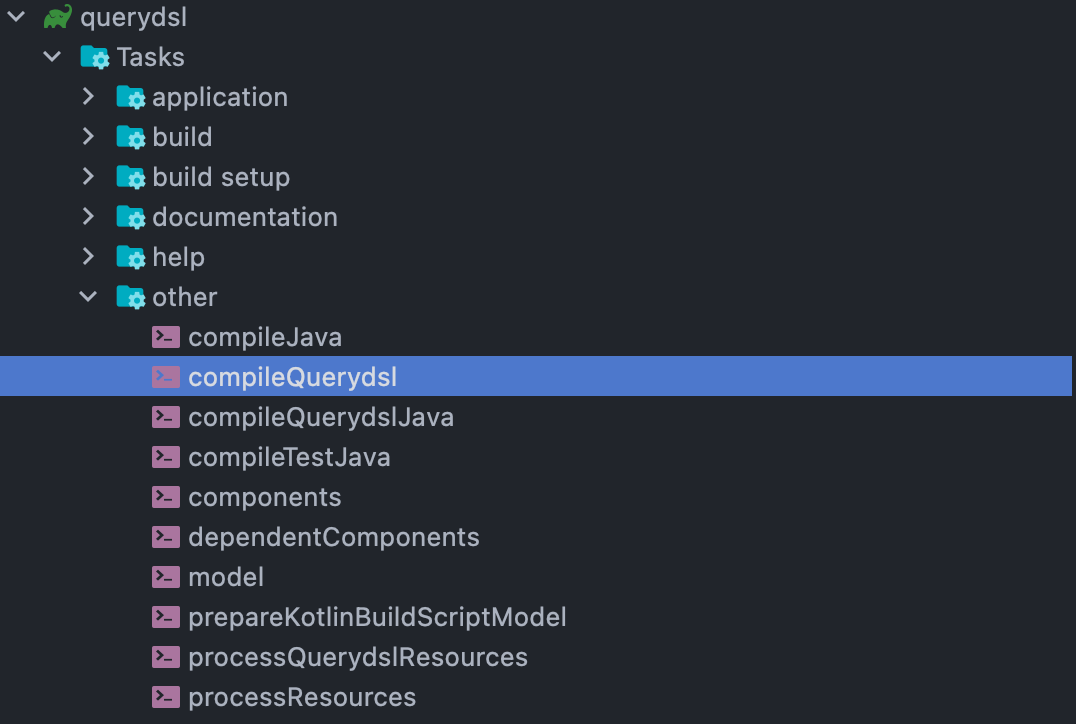Click the task icon beside prepareKotlinBuildScriptModel

tap(166, 617)
